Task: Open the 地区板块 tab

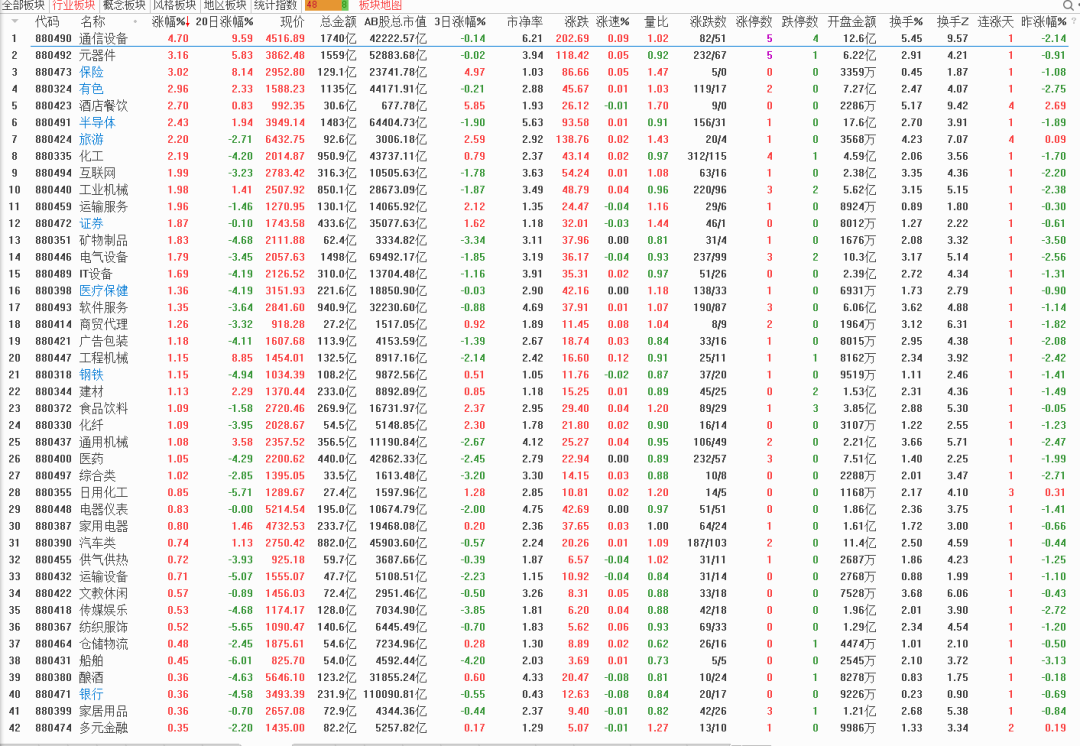Action: [x=225, y=5]
